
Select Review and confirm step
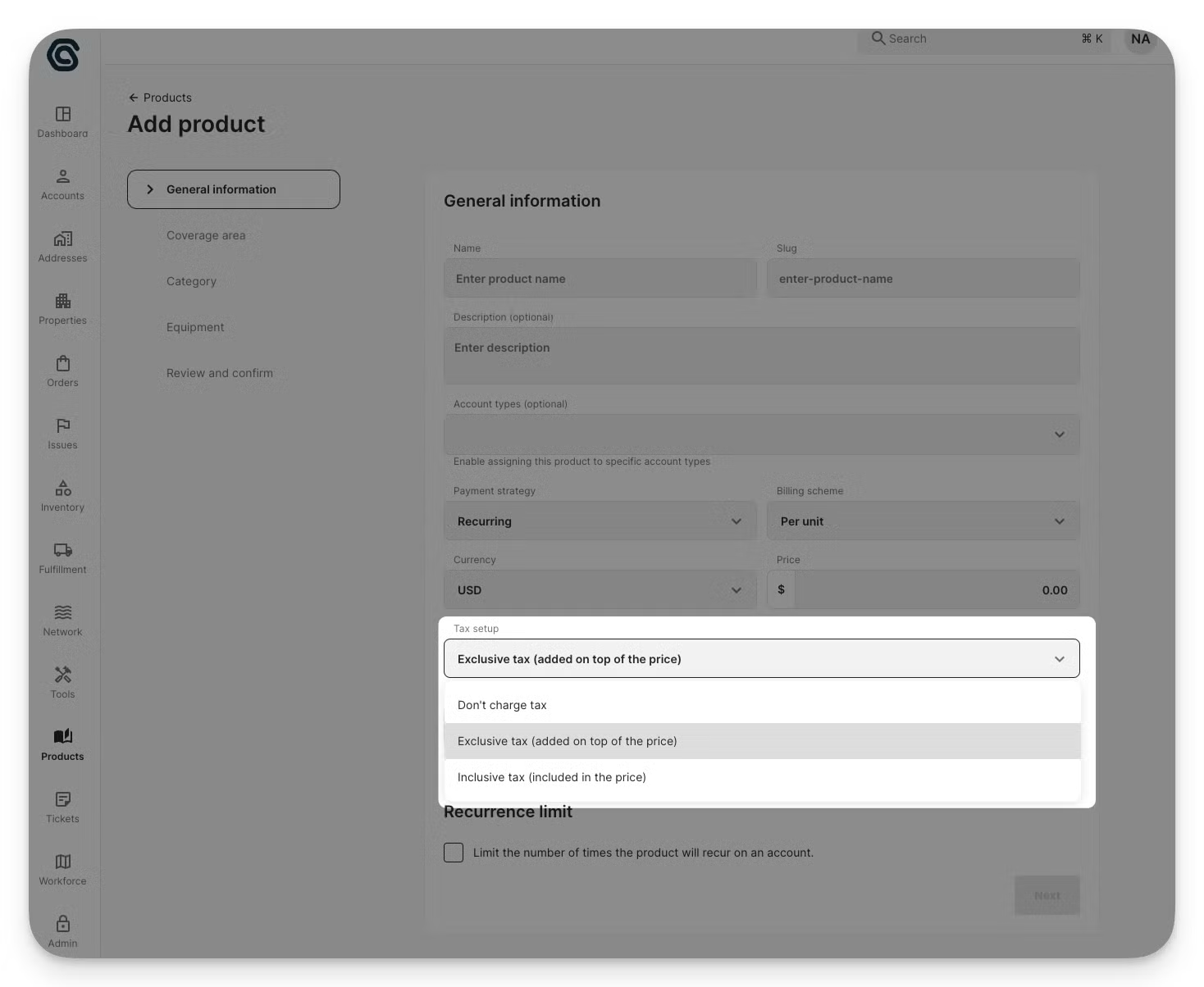(220, 373)
